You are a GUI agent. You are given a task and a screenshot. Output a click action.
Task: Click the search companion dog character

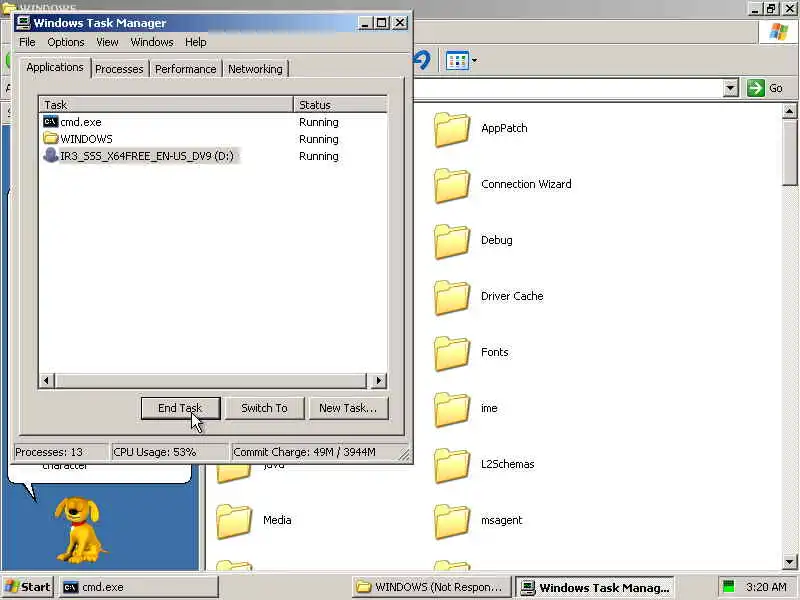78,530
